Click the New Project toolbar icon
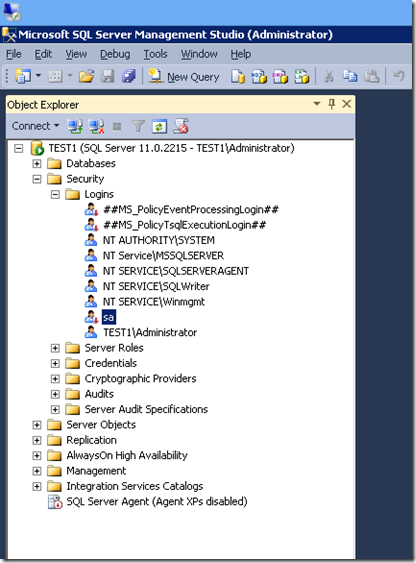The height and width of the screenshot is (563, 416). point(23,76)
